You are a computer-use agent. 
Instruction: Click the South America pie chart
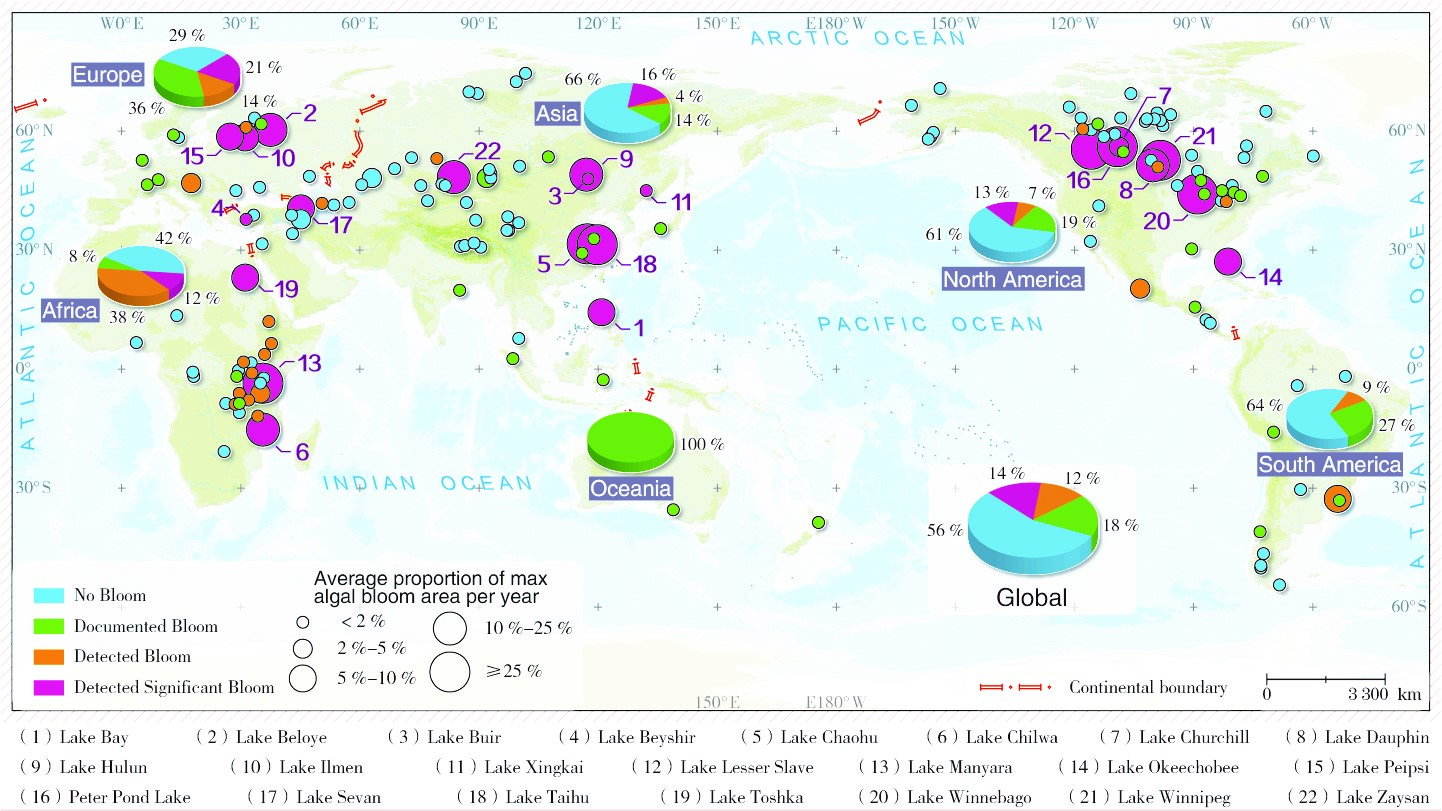point(1329,419)
